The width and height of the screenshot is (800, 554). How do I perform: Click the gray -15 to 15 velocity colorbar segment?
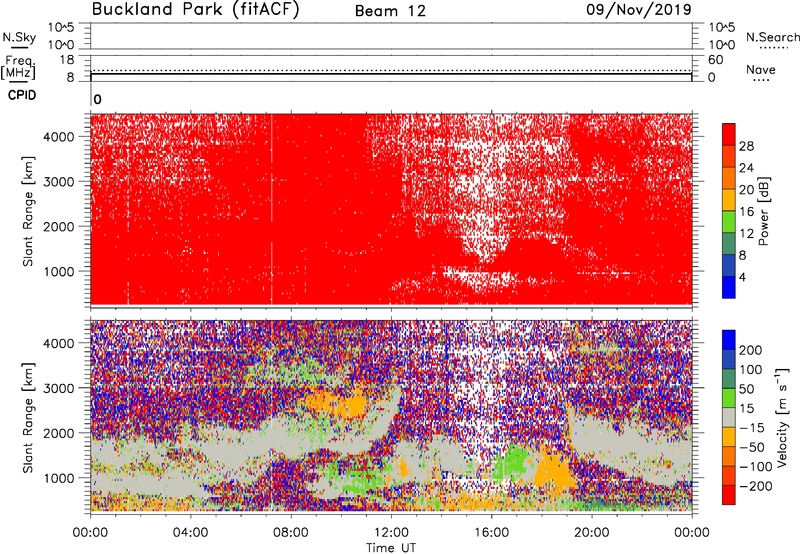729,417
